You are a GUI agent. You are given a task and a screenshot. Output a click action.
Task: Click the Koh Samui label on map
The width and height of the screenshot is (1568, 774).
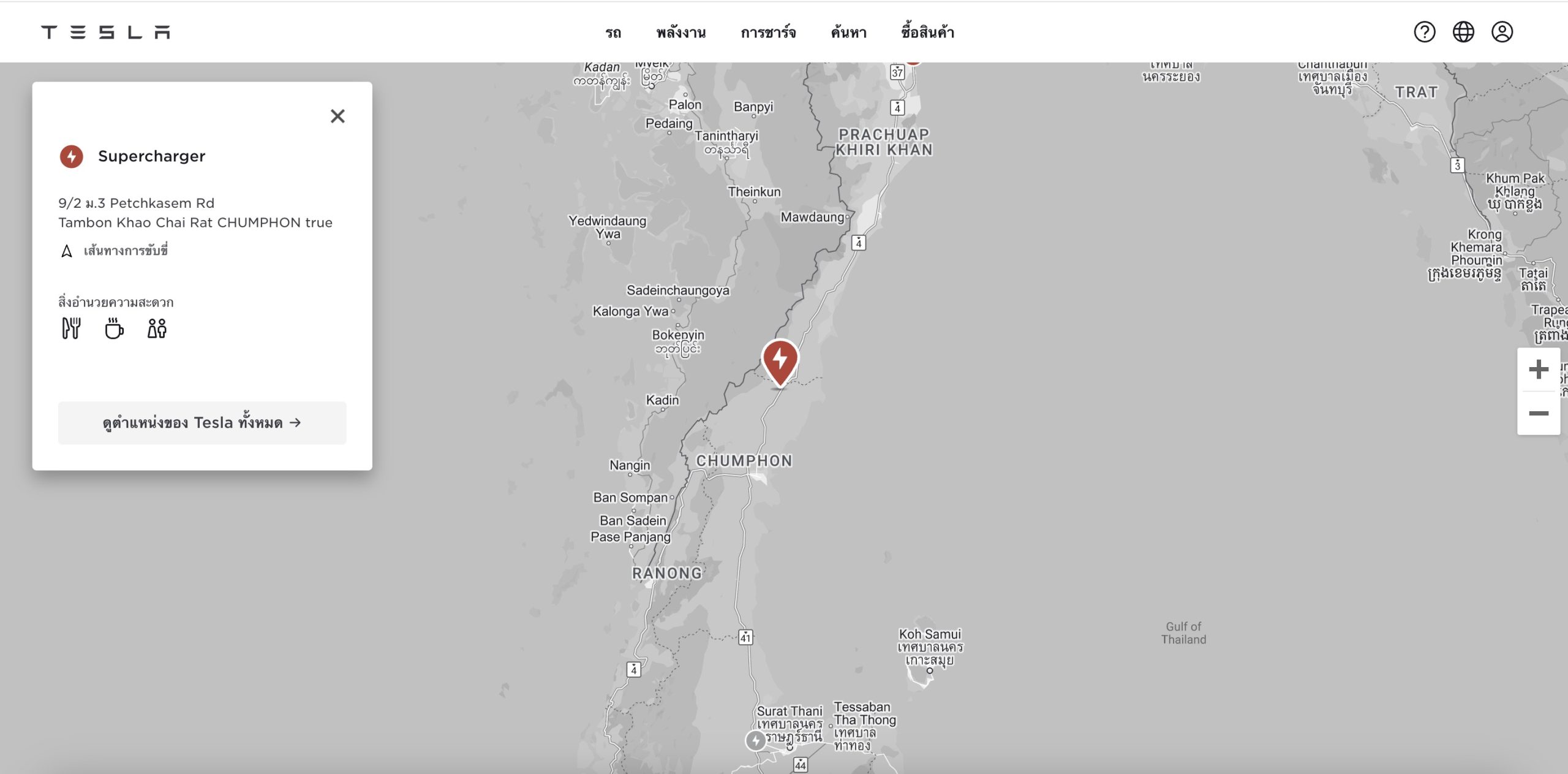click(x=930, y=634)
